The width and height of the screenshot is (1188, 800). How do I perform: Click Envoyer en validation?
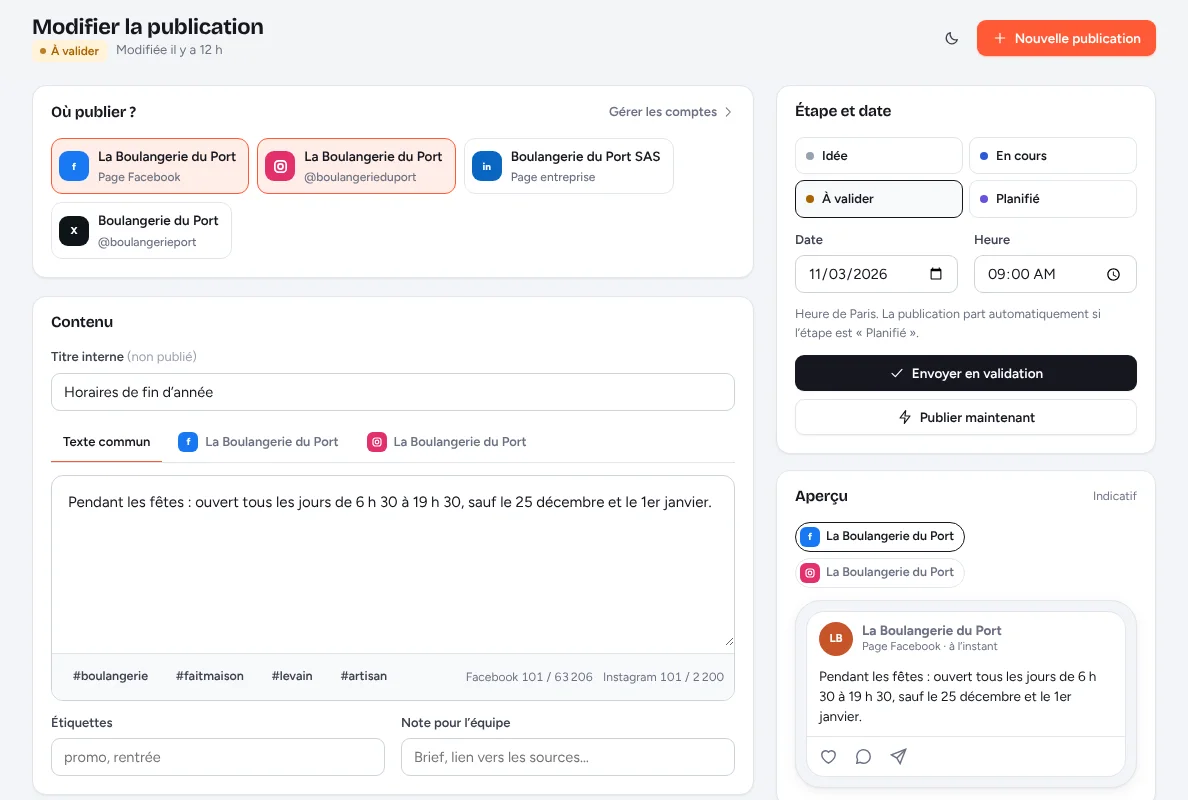(965, 373)
